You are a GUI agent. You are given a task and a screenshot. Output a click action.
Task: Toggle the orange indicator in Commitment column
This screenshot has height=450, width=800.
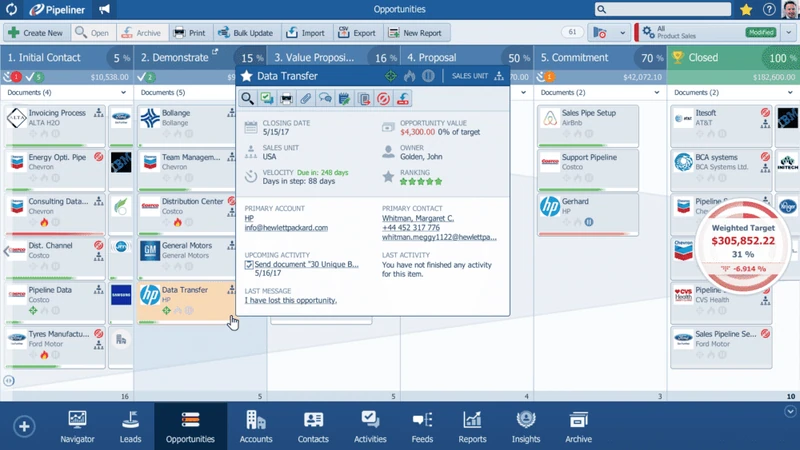[549, 77]
